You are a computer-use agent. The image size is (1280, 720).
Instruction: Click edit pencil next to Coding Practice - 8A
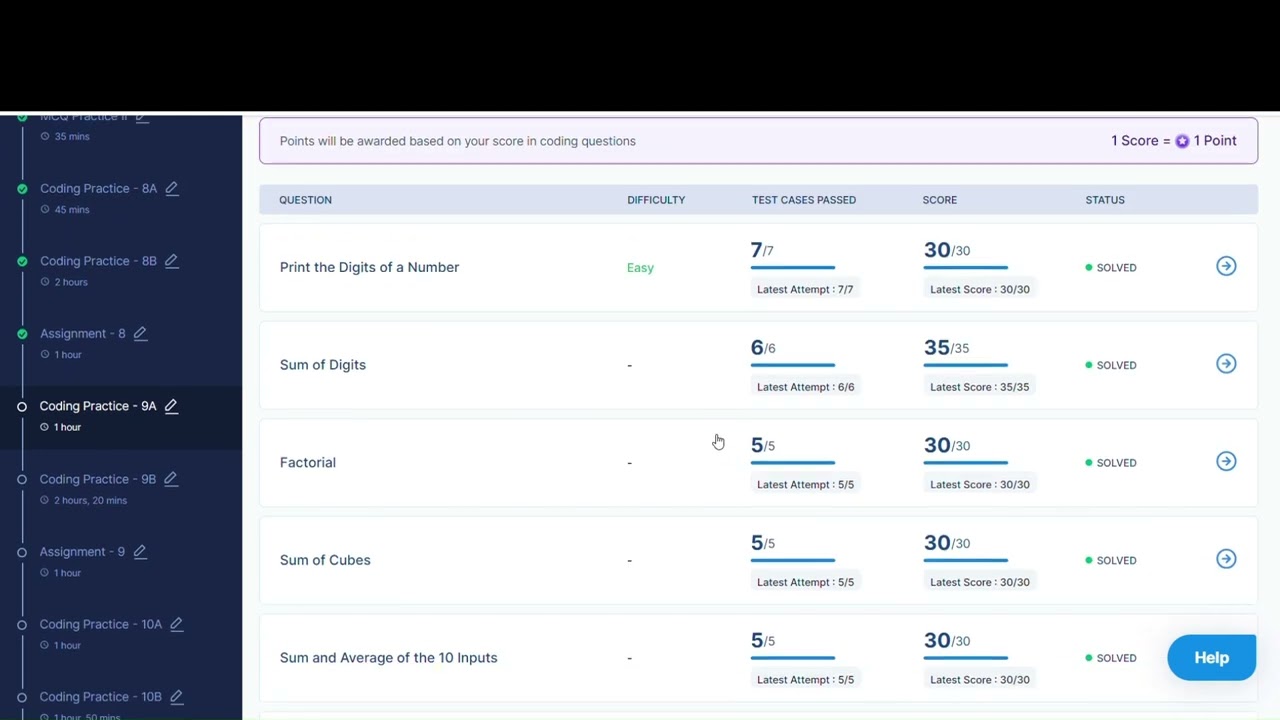click(172, 188)
